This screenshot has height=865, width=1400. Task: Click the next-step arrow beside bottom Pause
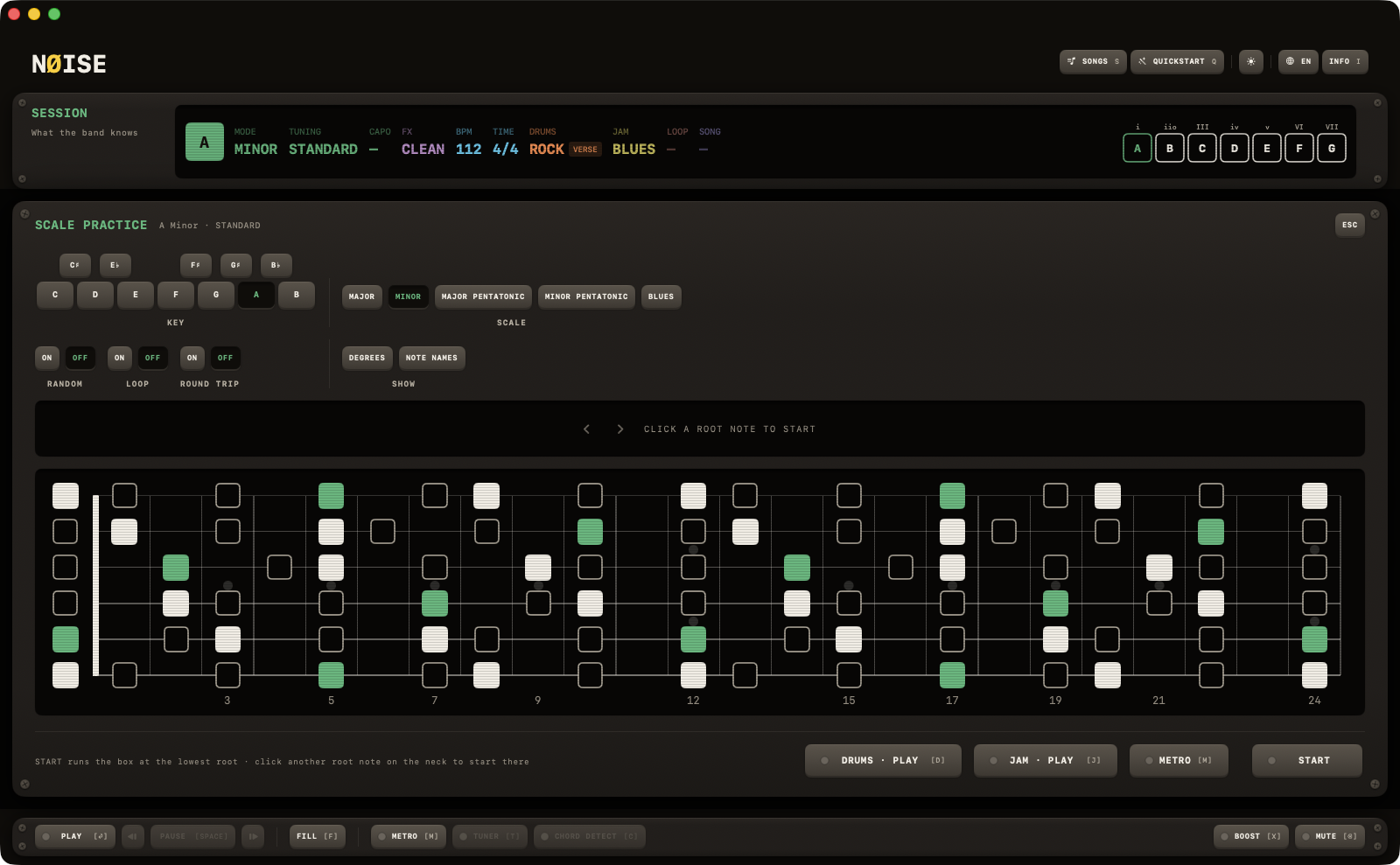pos(253,836)
